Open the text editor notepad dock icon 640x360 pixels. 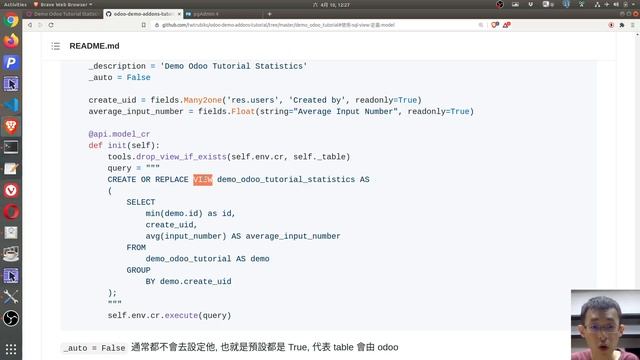[x=11, y=169]
